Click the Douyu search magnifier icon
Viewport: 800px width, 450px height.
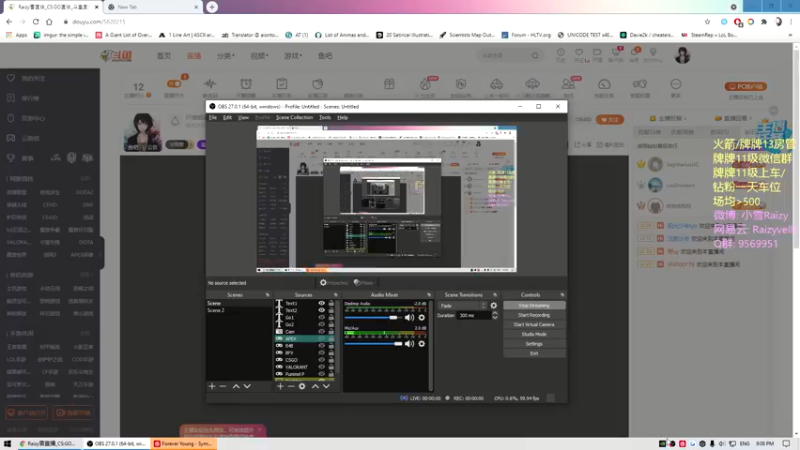(x=535, y=55)
